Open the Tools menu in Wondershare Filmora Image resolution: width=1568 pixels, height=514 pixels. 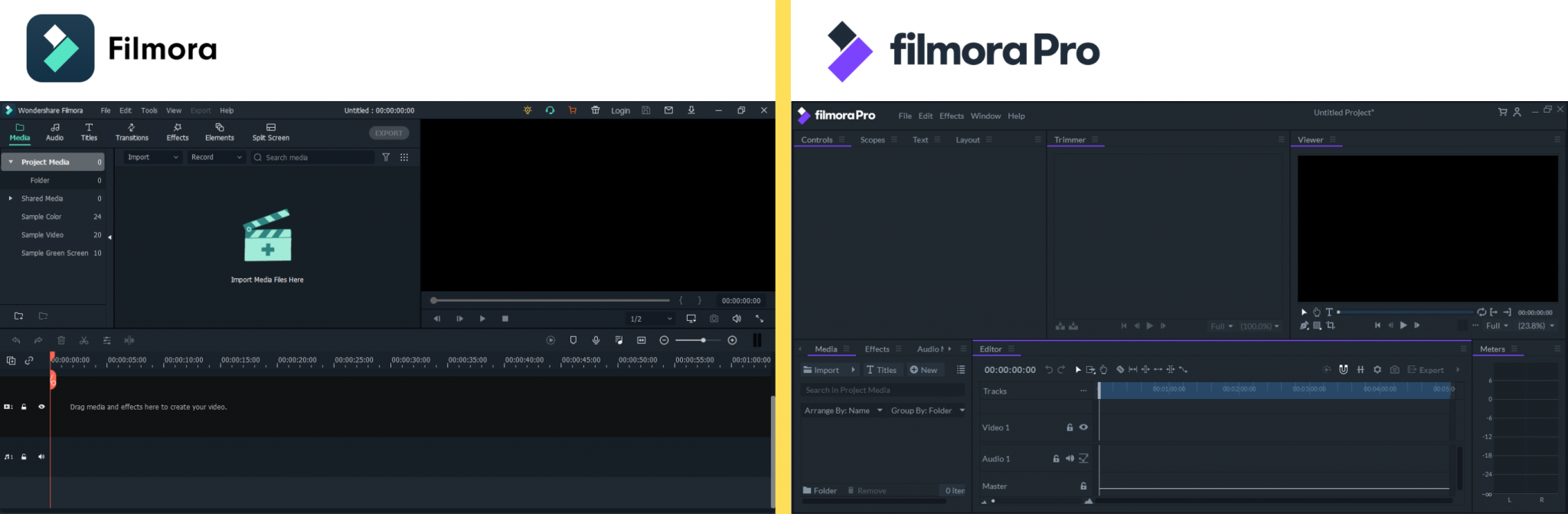point(149,110)
